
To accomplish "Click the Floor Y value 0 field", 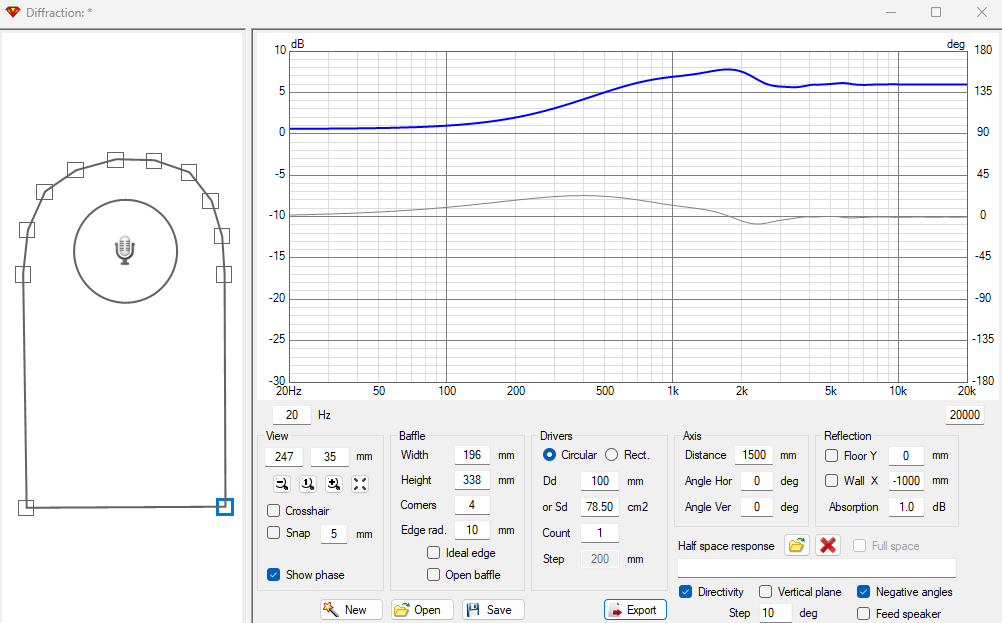I will [906, 456].
